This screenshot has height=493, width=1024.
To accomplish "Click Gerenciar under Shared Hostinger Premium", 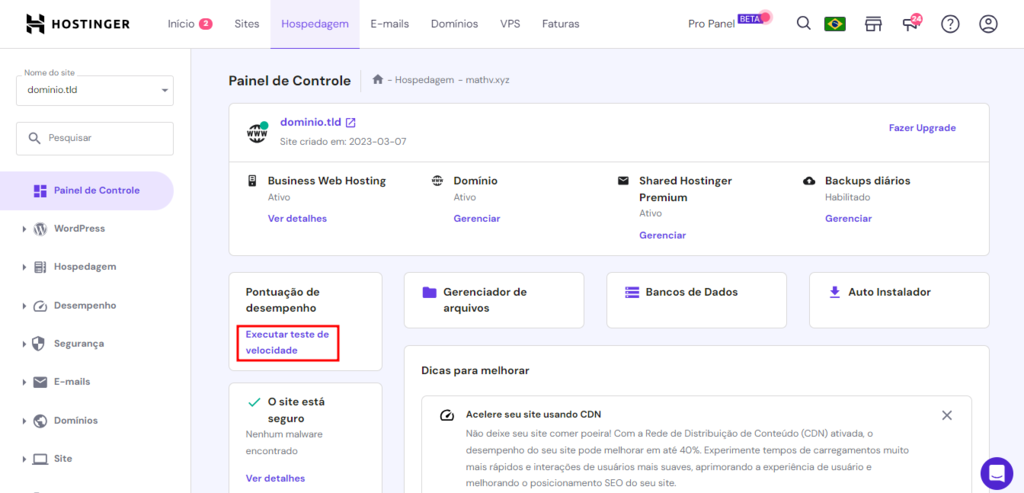I will [x=662, y=235].
